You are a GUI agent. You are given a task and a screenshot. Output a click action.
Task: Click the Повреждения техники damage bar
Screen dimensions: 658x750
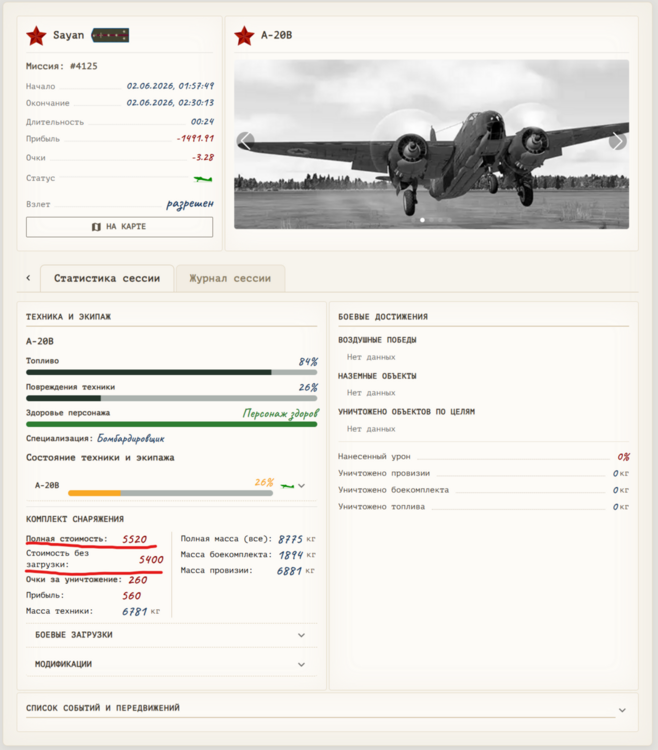(x=171, y=398)
